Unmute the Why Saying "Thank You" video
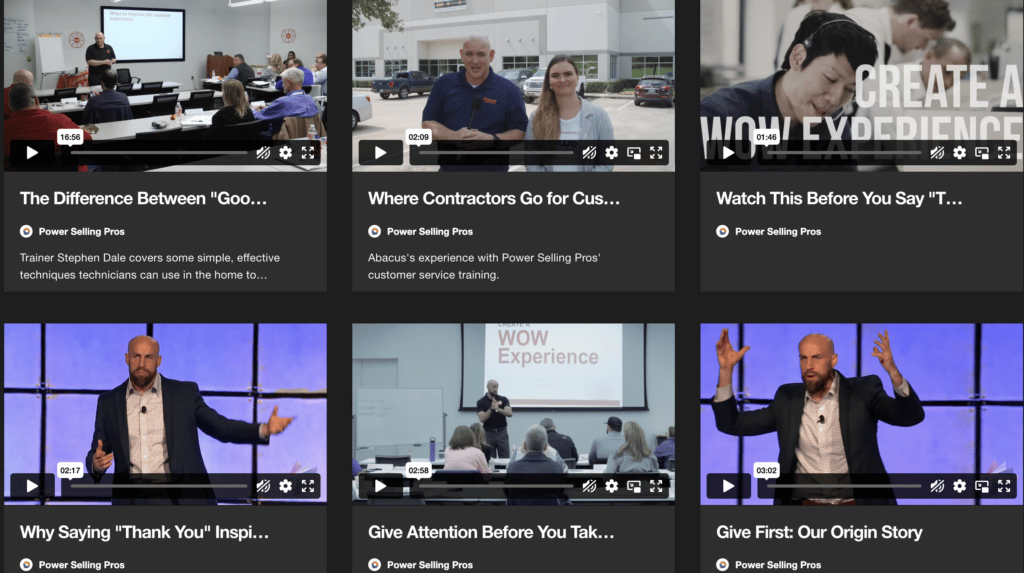Image resolution: width=1024 pixels, height=573 pixels. click(x=263, y=486)
